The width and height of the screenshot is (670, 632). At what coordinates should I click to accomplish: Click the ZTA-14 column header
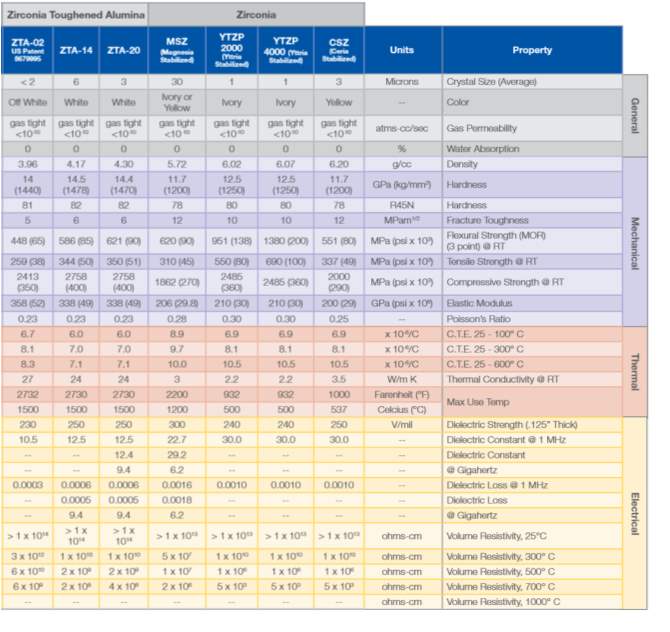pyautogui.click(x=75, y=50)
